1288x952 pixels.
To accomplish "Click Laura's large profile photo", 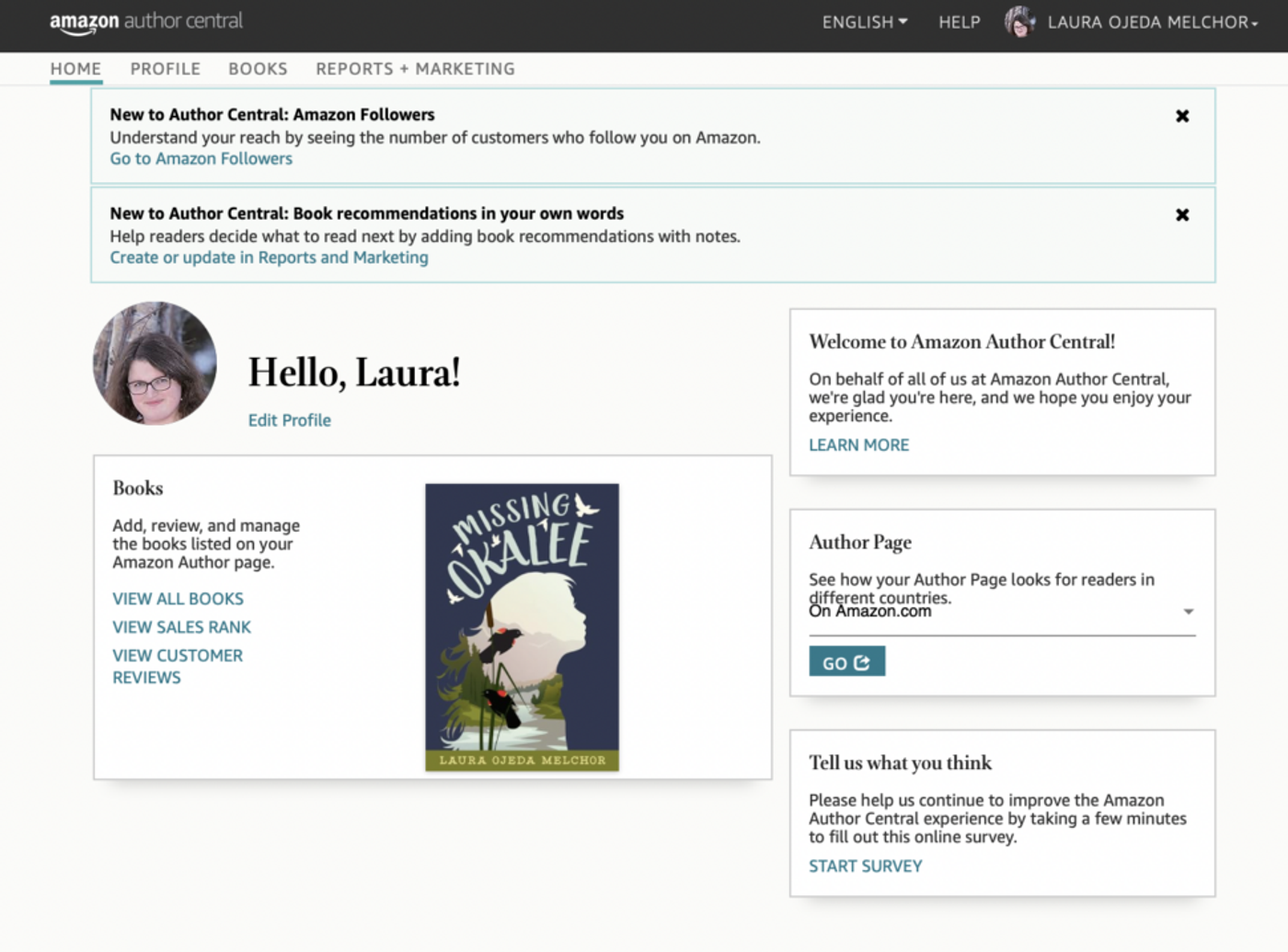I will coord(155,363).
